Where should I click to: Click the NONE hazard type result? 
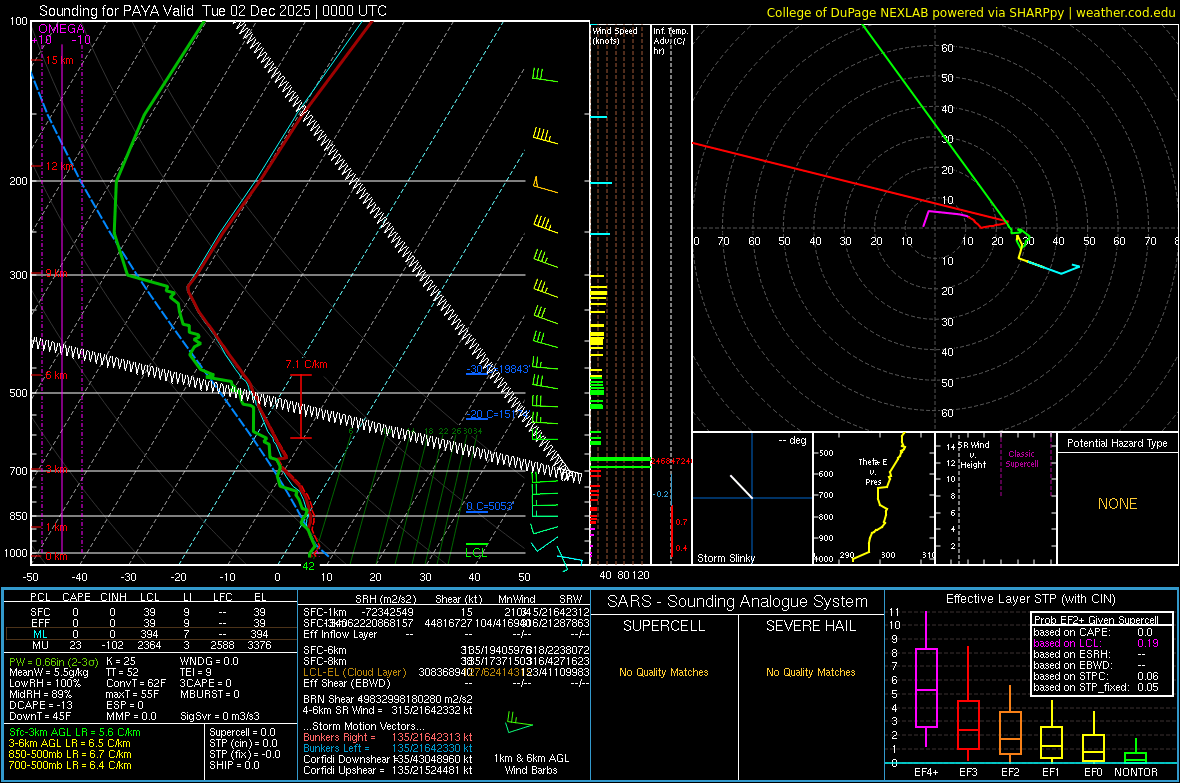1117,504
